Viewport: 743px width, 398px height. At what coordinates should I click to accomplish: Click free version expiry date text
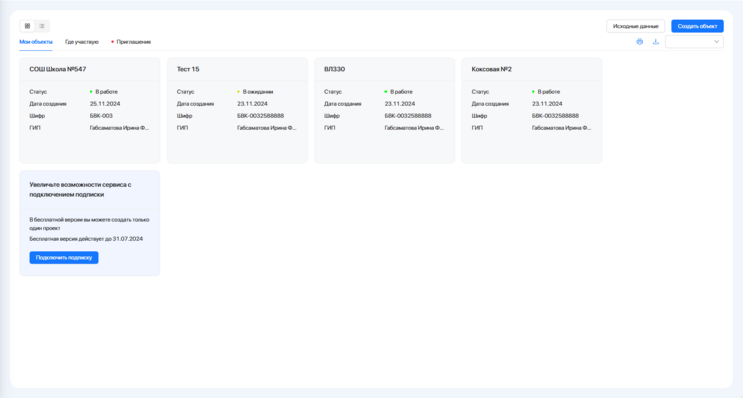click(86, 239)
